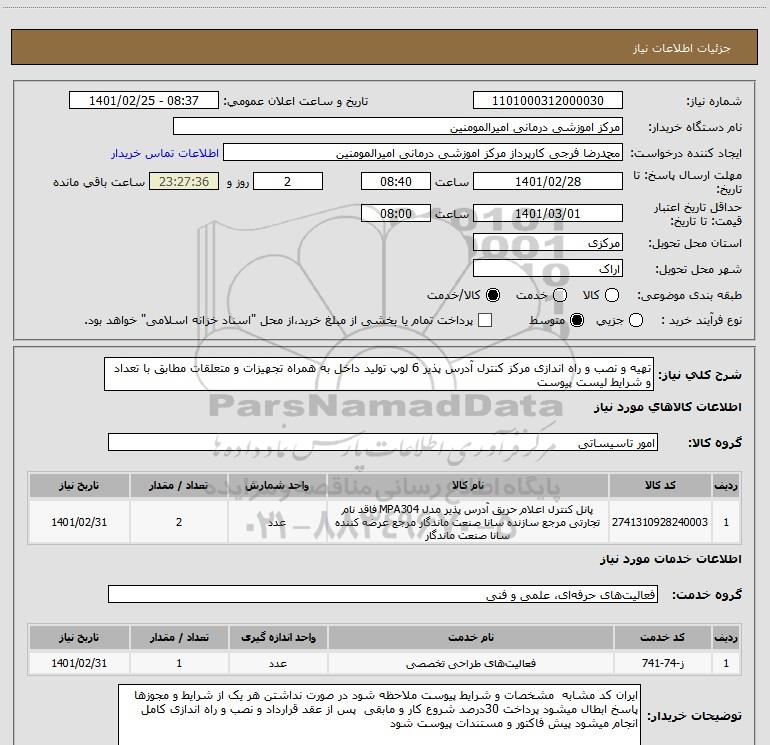Screen dimensions: 770x745
Task: Toggle the اسناد خزانه اسلامی payment checkbox
Action: coord(485,321)
